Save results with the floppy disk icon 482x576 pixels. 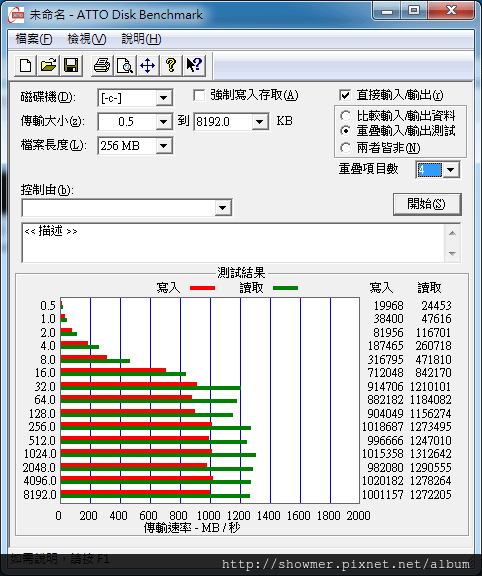(x=71, y=66)
